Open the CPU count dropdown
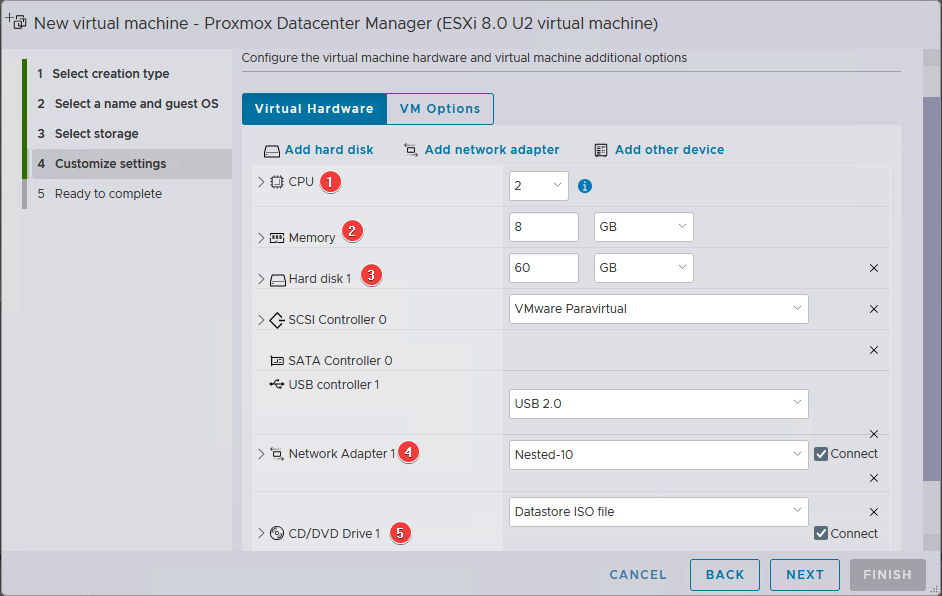This screenshot has height=596, width=942. [538, 186]
